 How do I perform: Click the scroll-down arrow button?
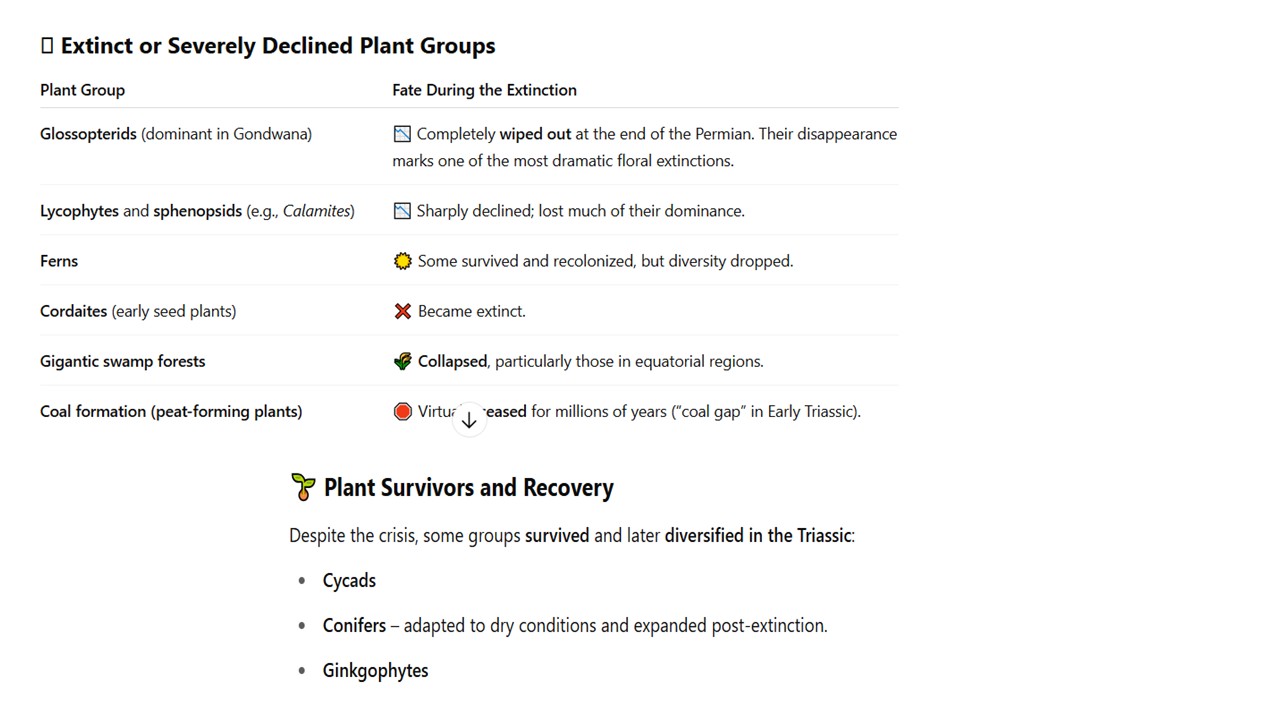[469, 420]
